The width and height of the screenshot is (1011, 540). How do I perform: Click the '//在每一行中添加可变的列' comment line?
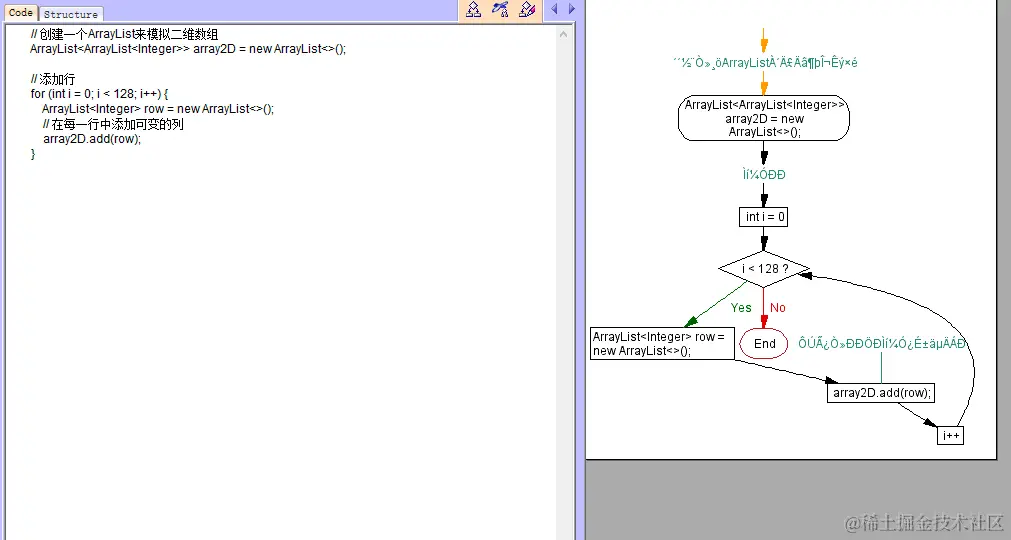113,124
